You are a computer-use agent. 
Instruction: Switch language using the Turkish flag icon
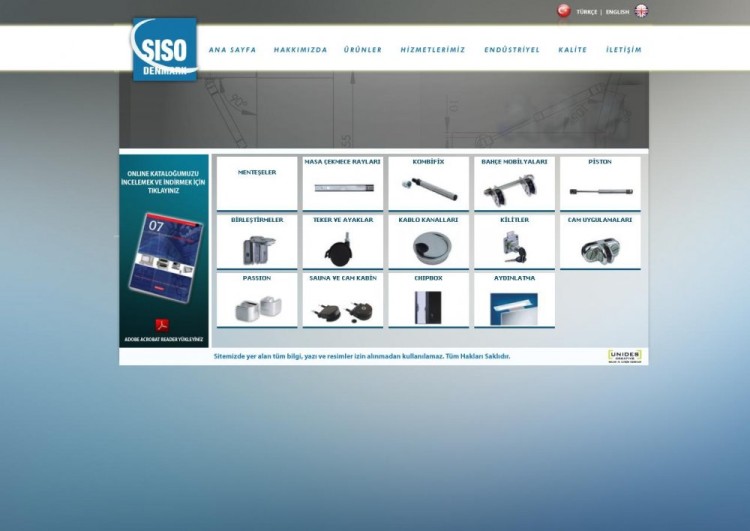(564, 11)
